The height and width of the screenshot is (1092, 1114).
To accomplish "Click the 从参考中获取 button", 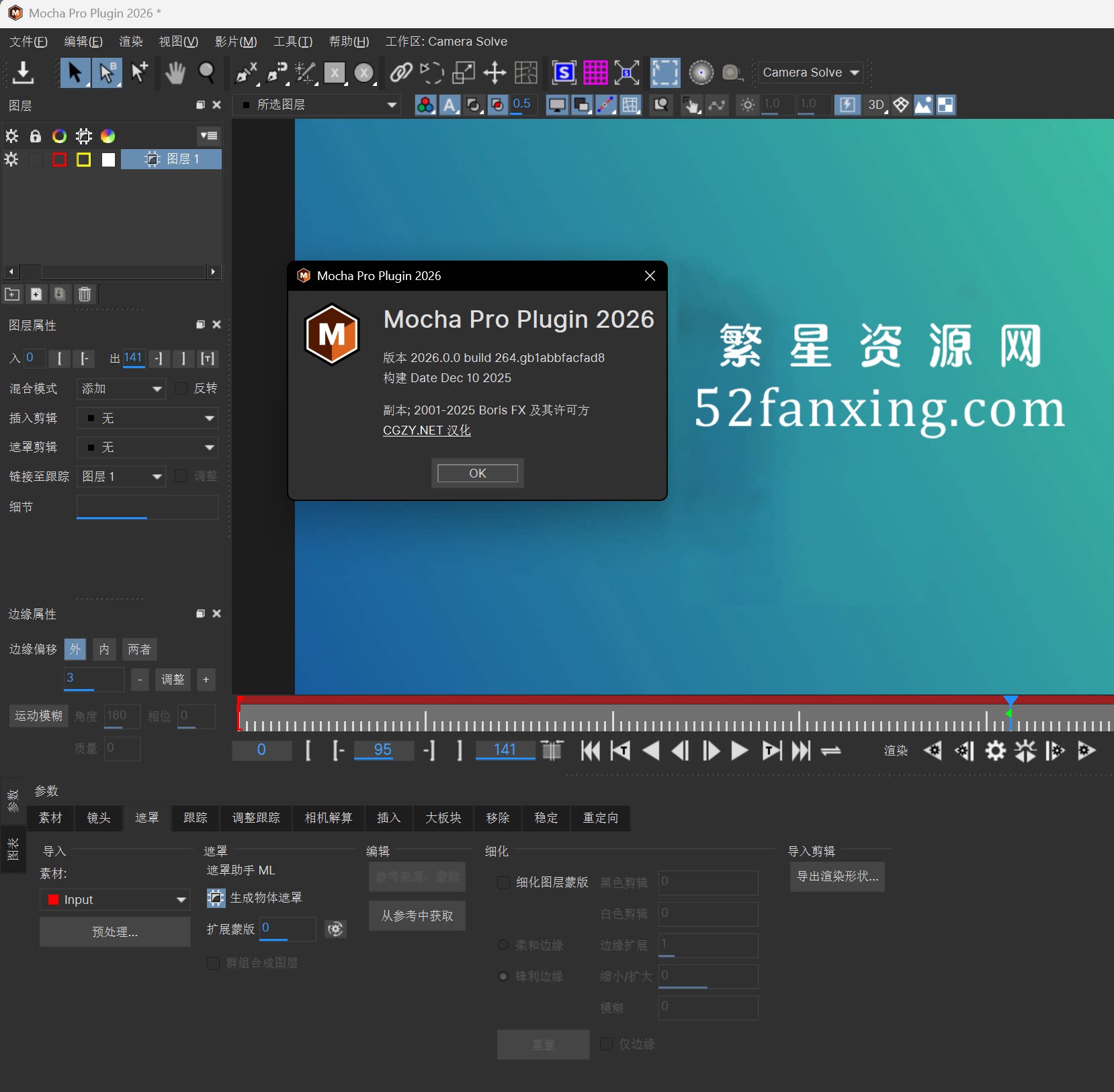I will [417, 915].
